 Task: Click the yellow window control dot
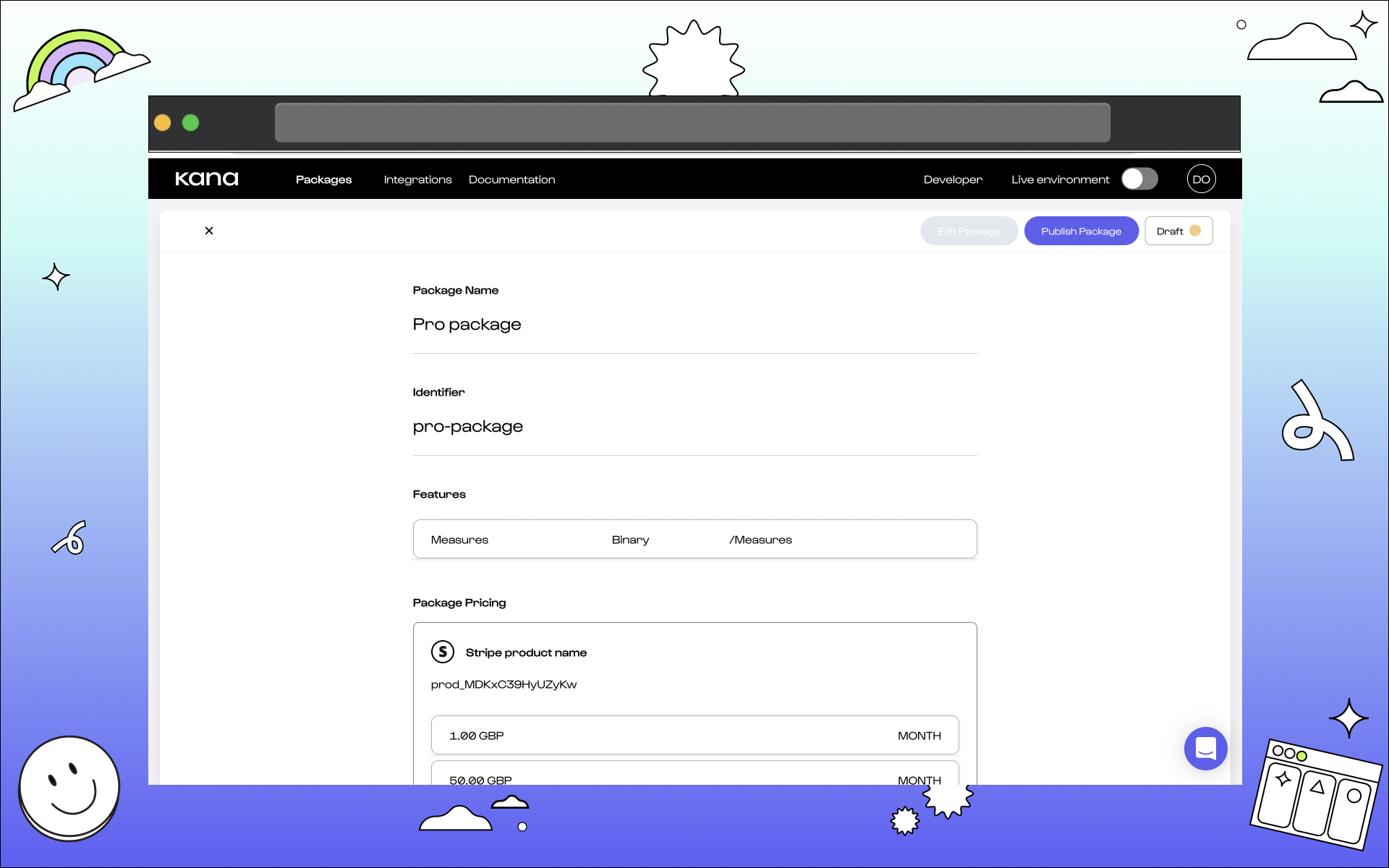(163, 123)
